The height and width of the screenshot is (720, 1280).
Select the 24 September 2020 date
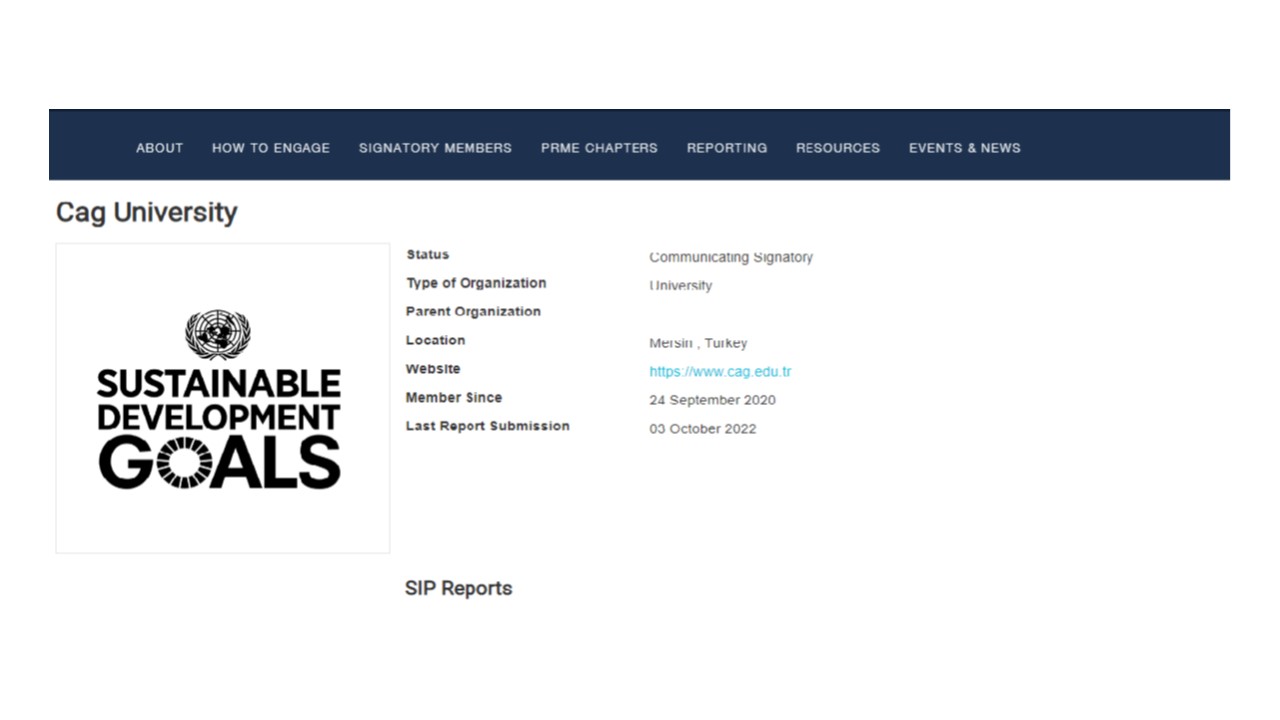pos(712,400)
